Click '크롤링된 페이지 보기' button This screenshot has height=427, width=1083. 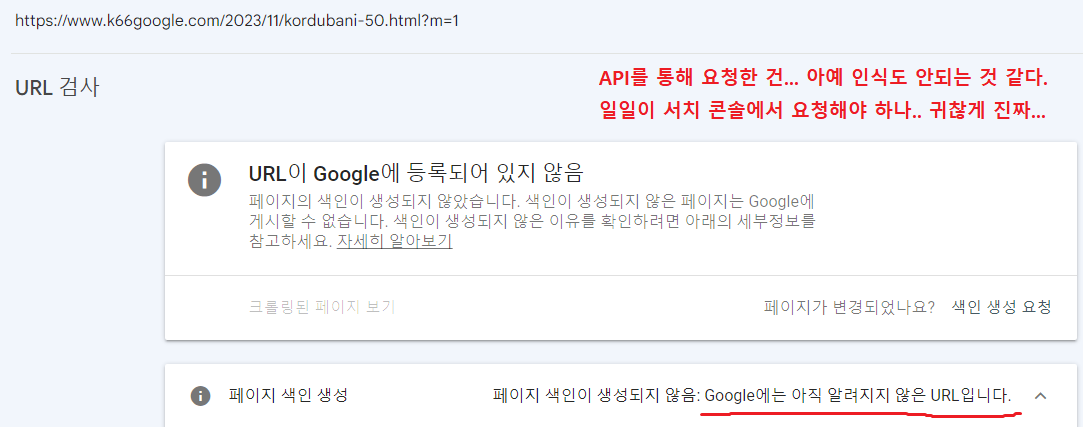pyautogui.click(x=322, y=307)
